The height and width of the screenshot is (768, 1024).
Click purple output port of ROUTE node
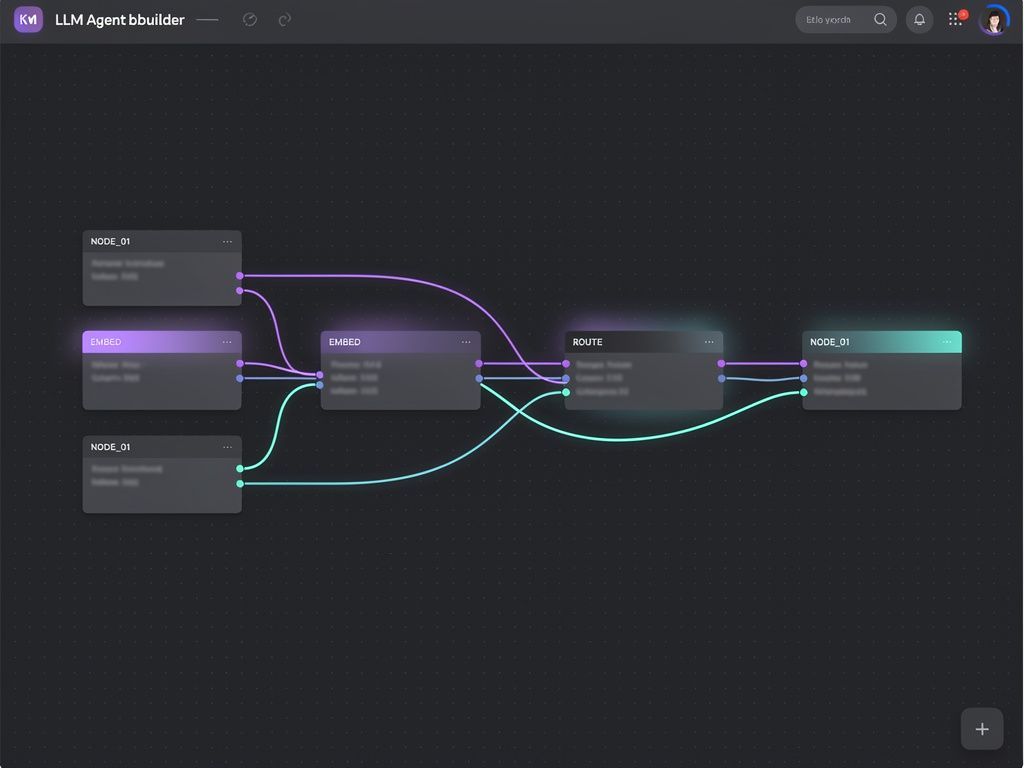(721, 364)
